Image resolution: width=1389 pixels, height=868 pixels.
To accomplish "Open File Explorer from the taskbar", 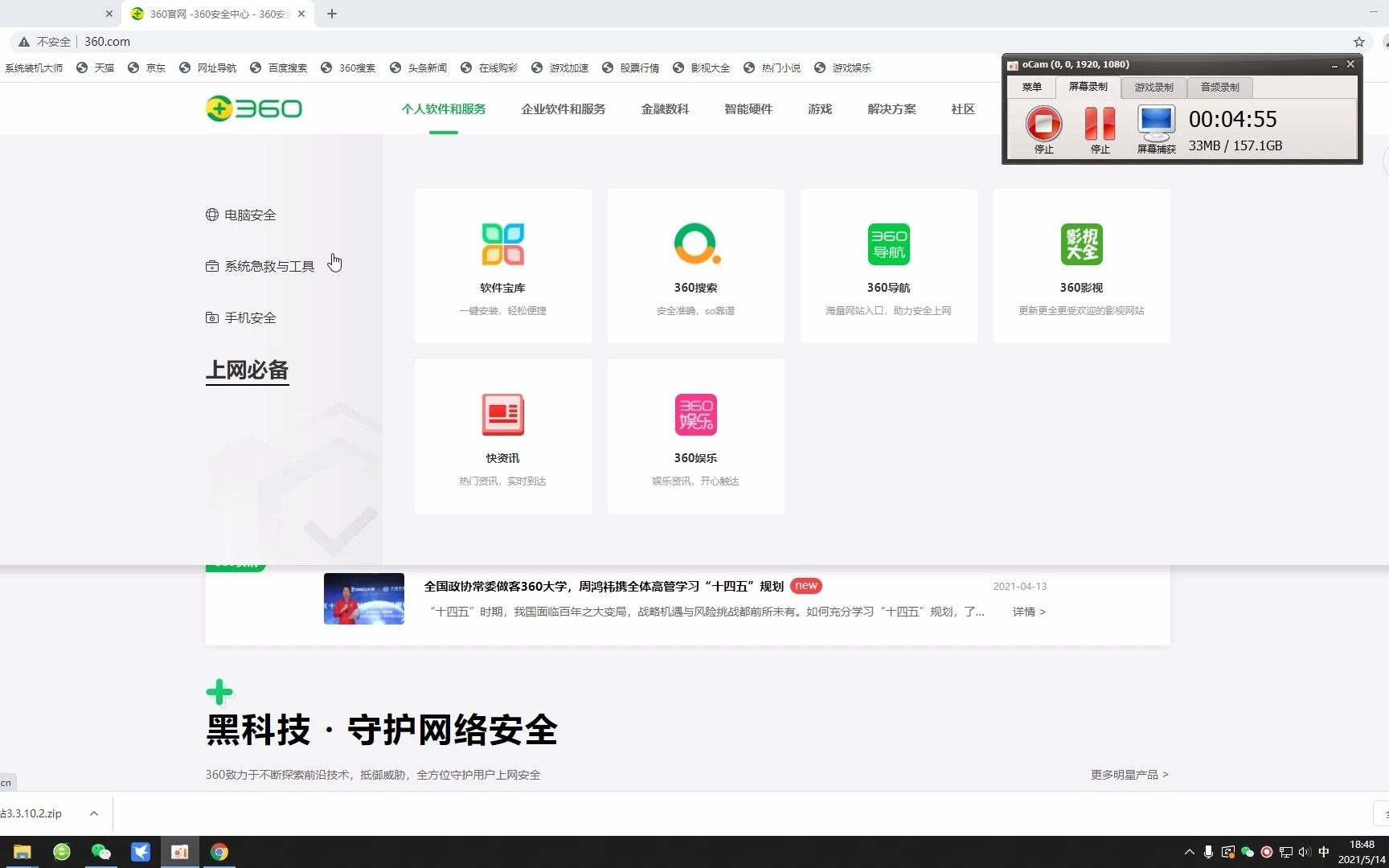I will click(x=23, y=852).
